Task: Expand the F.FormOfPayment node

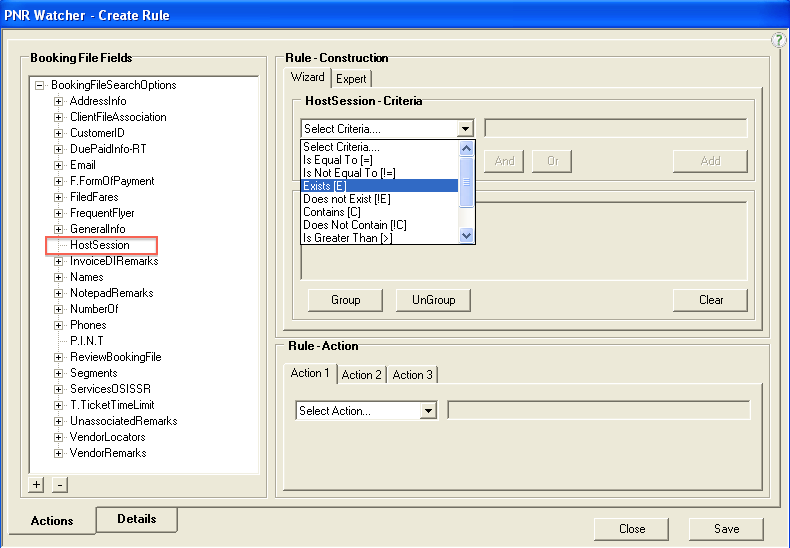Action: point(58,181)
